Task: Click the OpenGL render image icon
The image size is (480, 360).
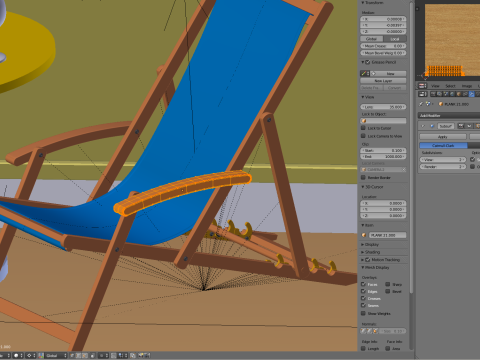Action: click(x=140, y=355)
